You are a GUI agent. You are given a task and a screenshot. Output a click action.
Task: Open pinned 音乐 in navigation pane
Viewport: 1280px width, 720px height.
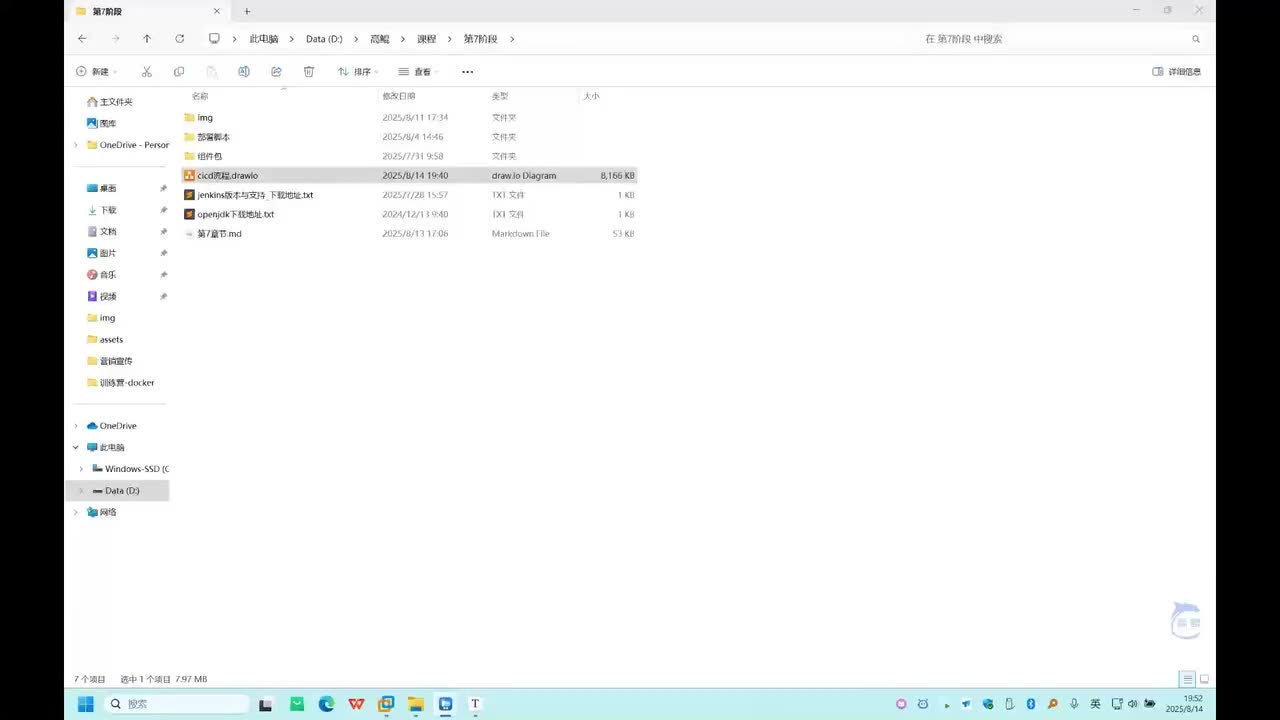tap(108, 275)
